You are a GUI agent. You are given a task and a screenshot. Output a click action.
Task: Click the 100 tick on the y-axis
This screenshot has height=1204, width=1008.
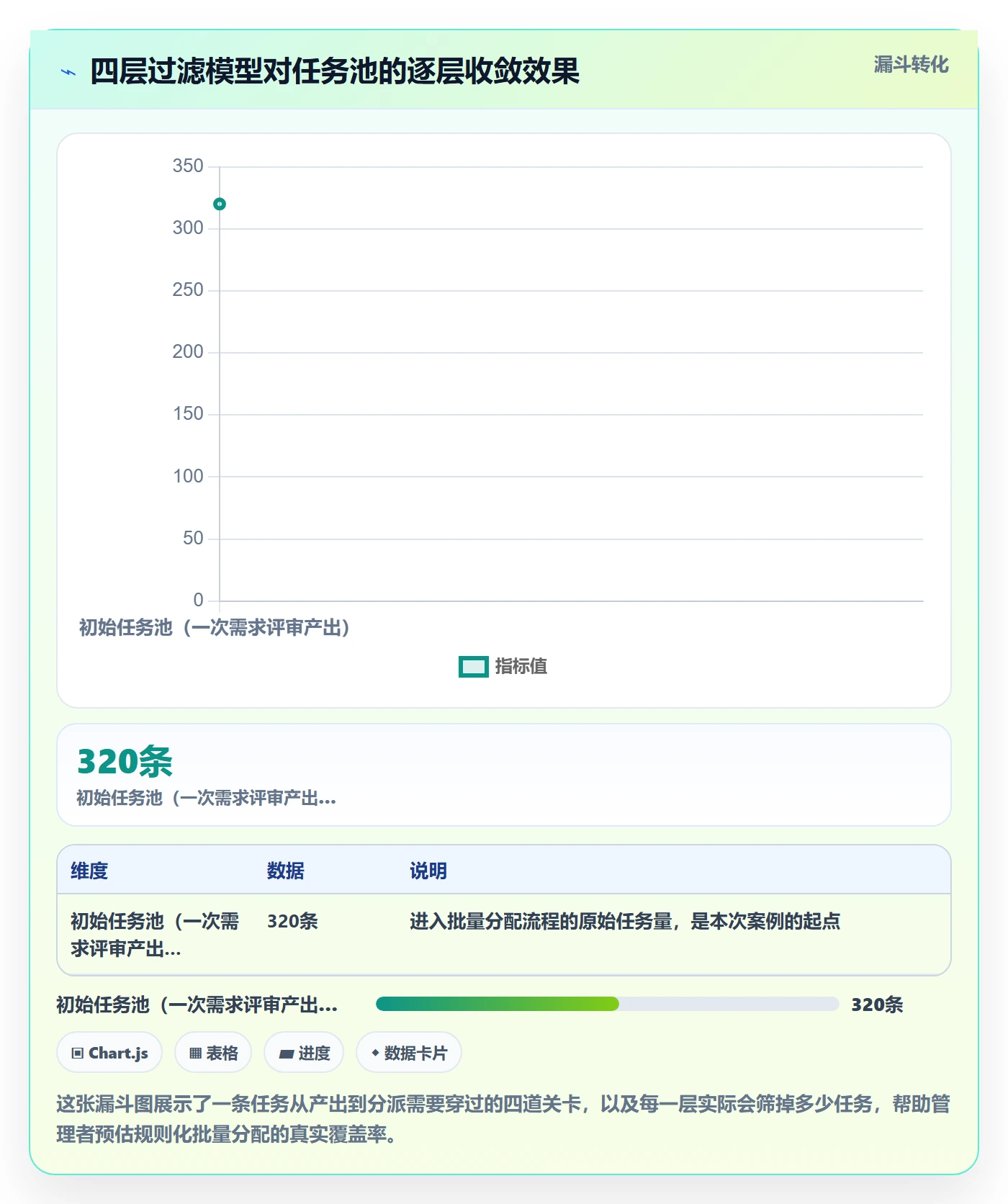pos(188,477)
